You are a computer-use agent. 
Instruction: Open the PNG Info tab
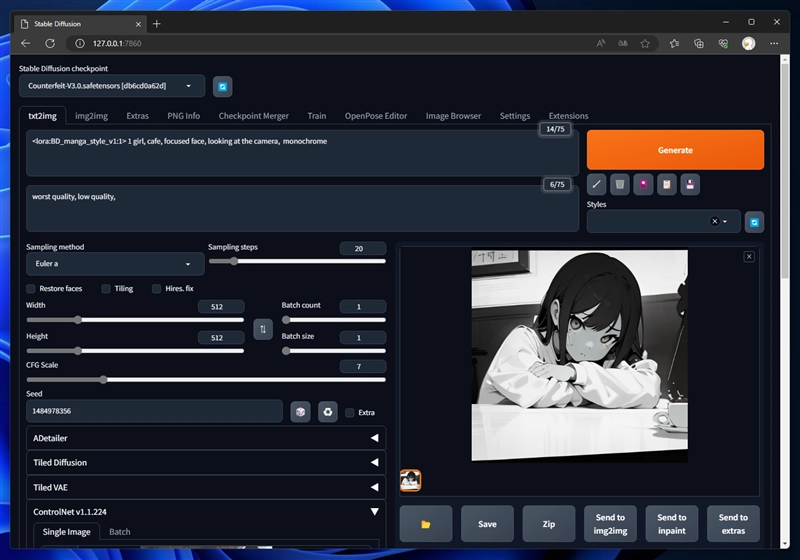click(184, 116)
